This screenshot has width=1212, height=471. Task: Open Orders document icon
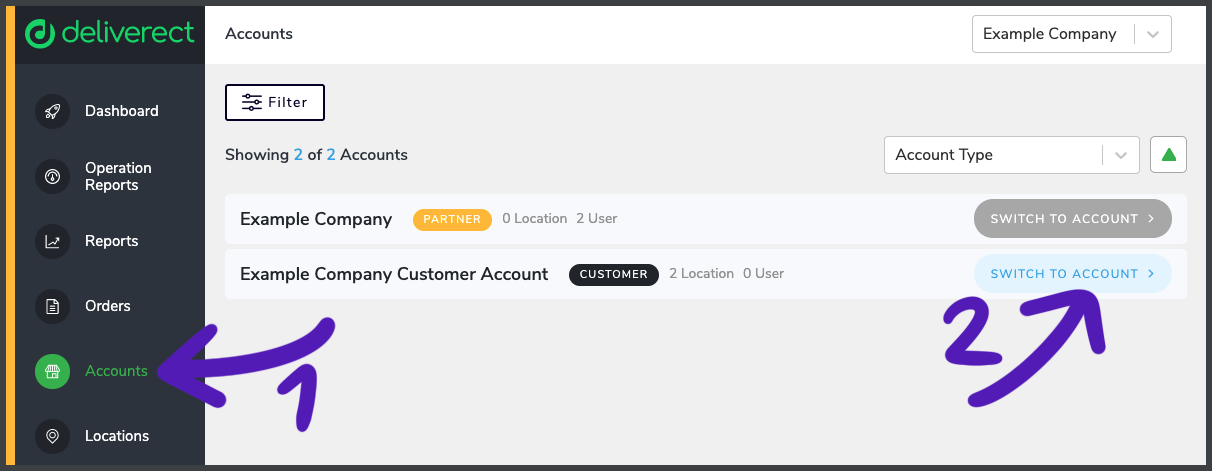click(x=52, y=306)
